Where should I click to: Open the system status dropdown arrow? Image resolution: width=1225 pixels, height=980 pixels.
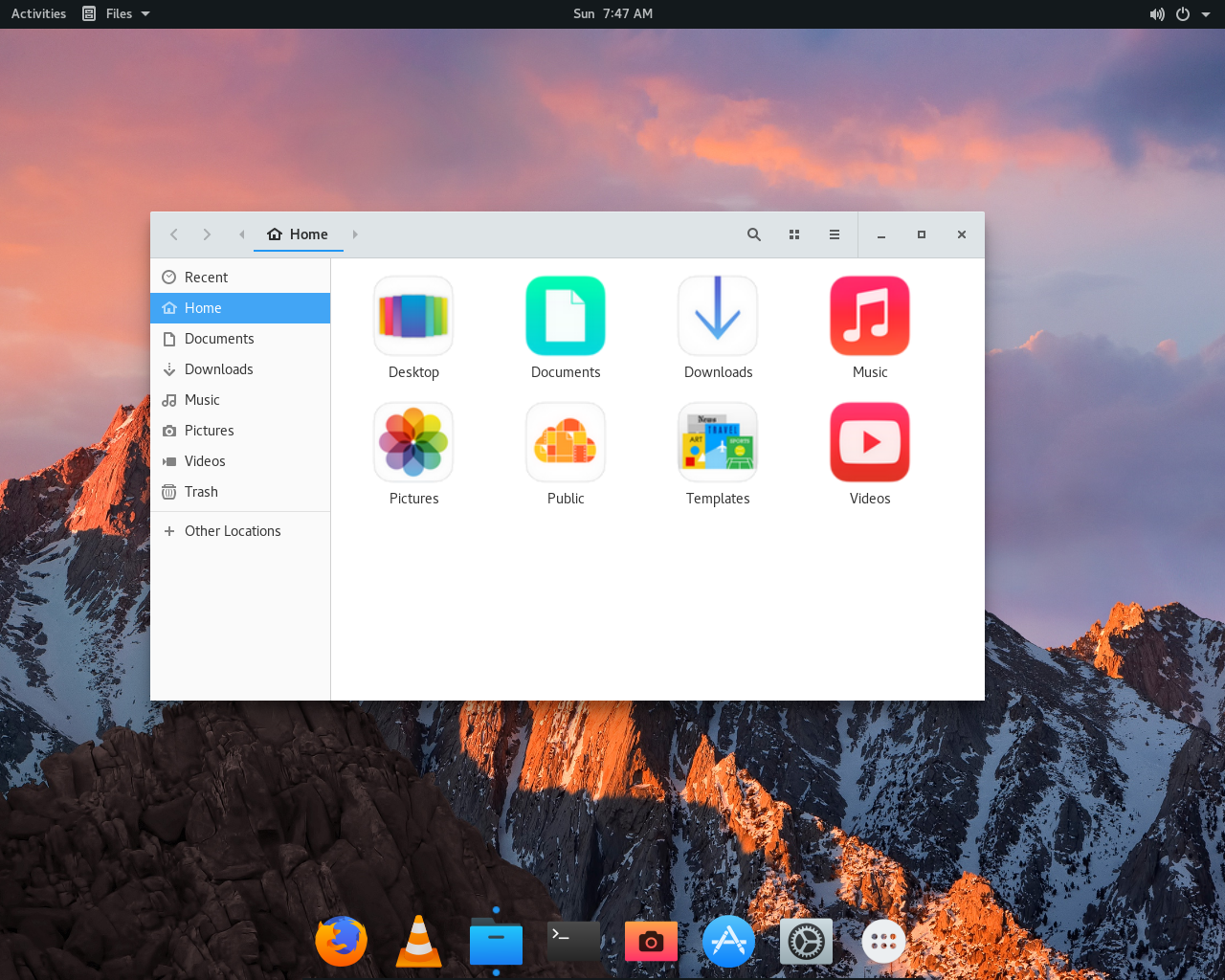[x=1205, y=13]
